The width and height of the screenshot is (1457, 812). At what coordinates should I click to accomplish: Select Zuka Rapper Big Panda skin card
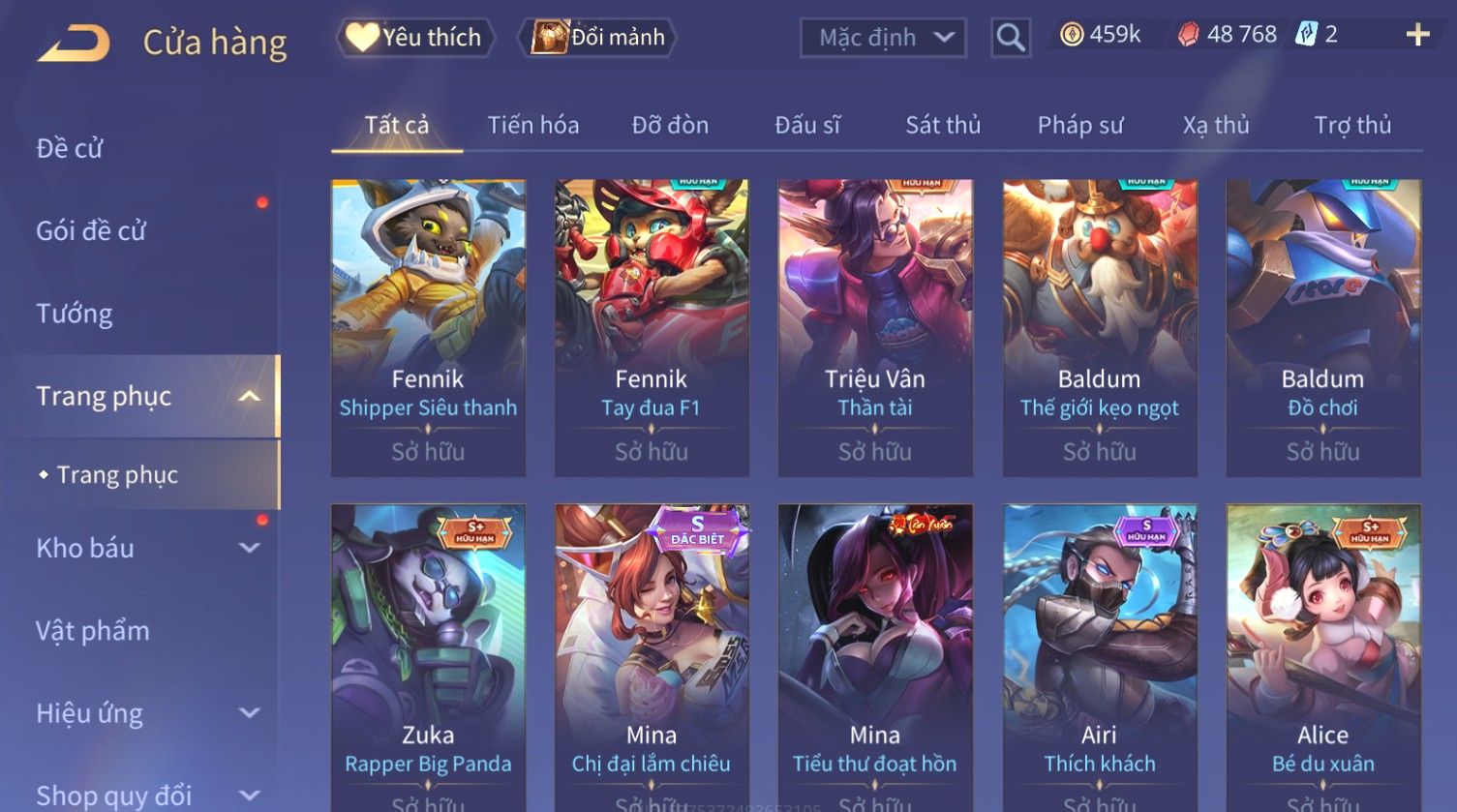point(428,657)
